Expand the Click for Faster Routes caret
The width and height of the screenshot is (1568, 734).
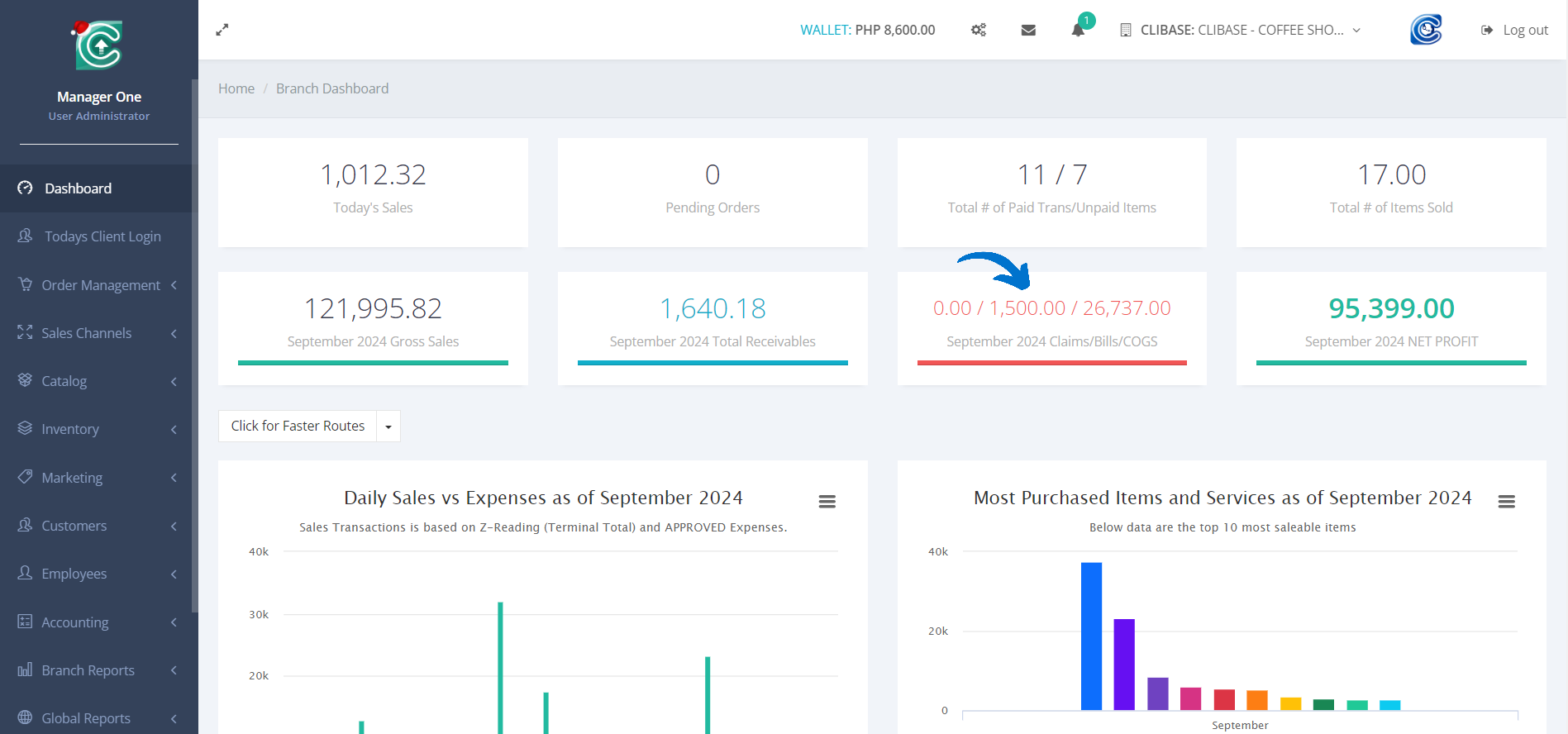coord(388,427)
